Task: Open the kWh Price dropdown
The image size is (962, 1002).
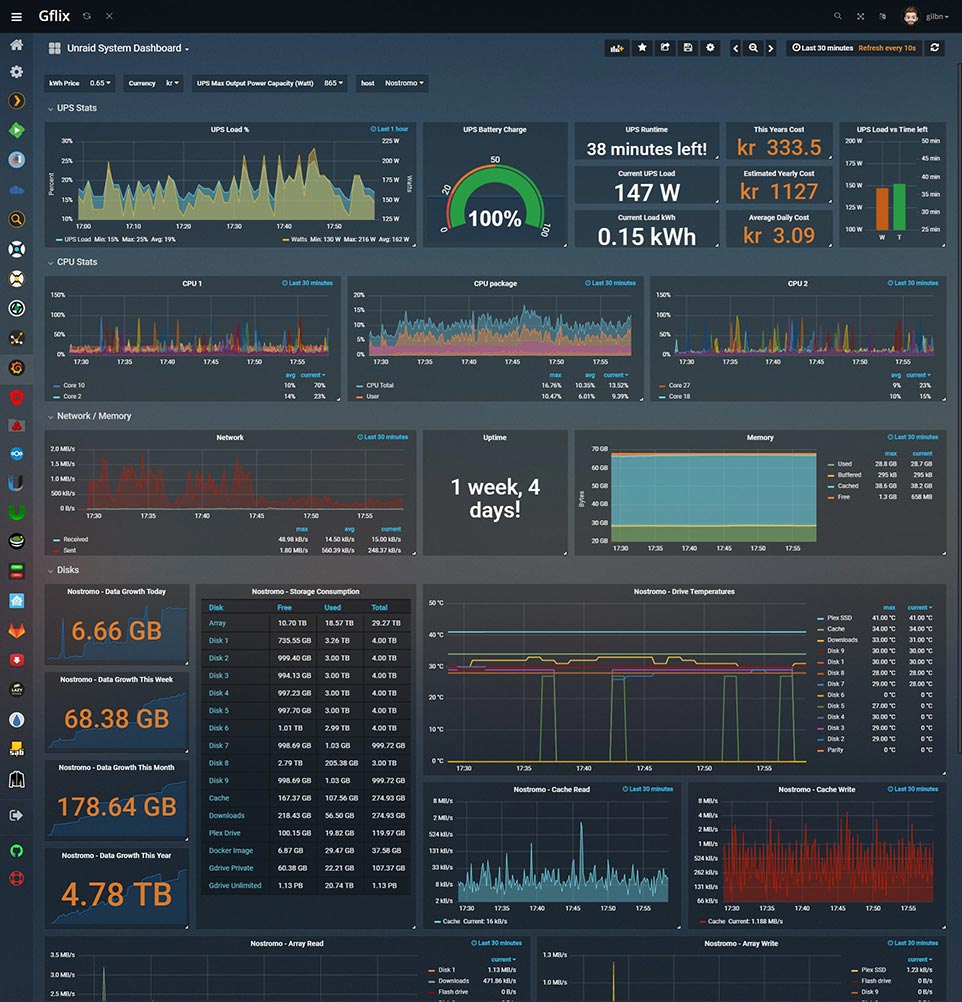Action: pyautogui.click(x=79, y=83)
